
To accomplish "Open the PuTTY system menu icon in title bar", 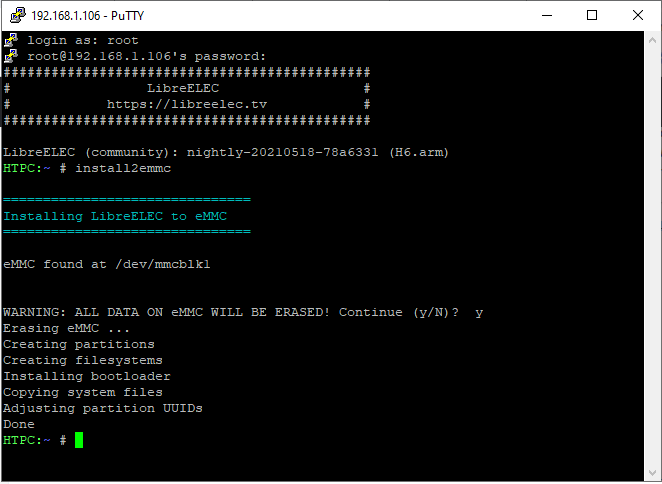I will tap(16, 15).
